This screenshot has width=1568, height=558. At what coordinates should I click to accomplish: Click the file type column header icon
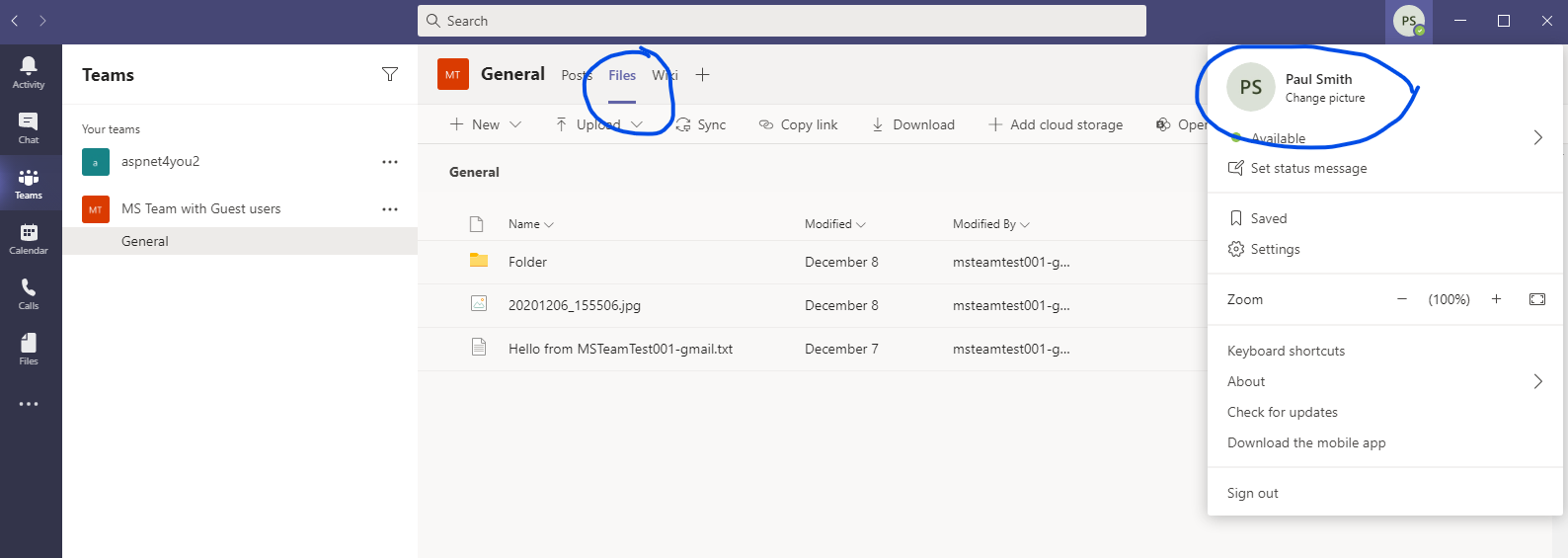pos(477,224)
